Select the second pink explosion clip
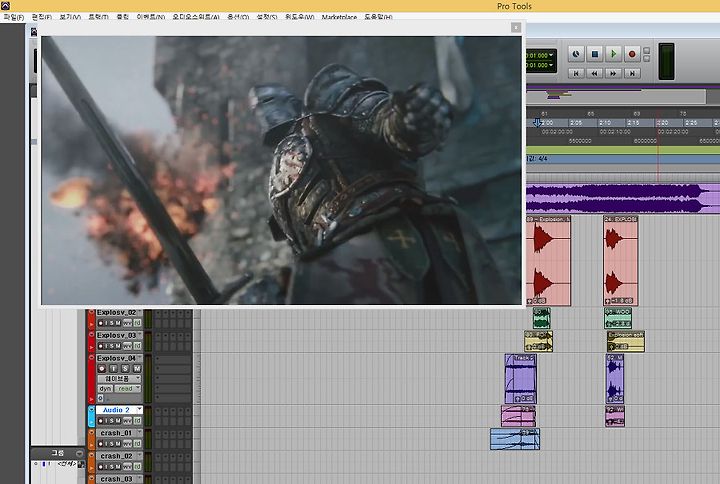The width and height of the screenshot is (720, 484). click(620, 260)
